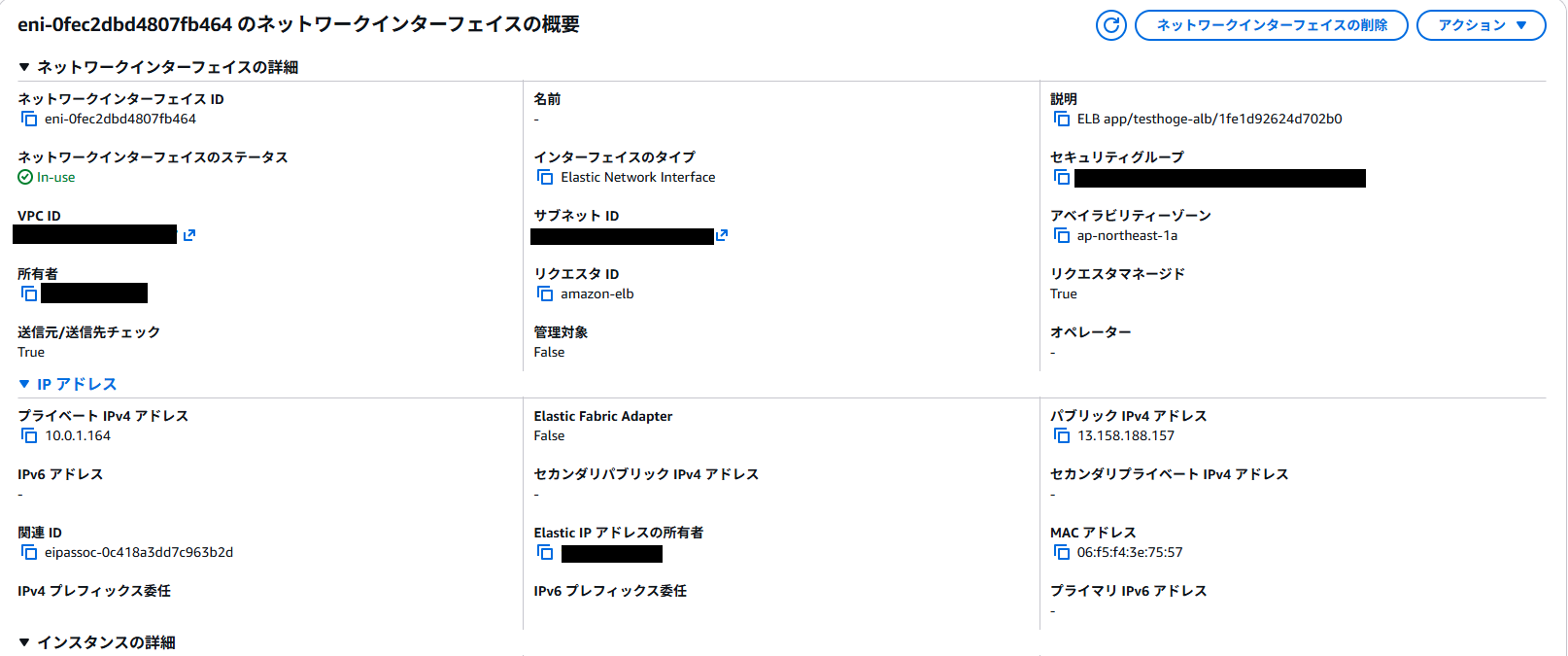Copy the Elastic IP address owner

pyautogui.click(x=545, y=553)
